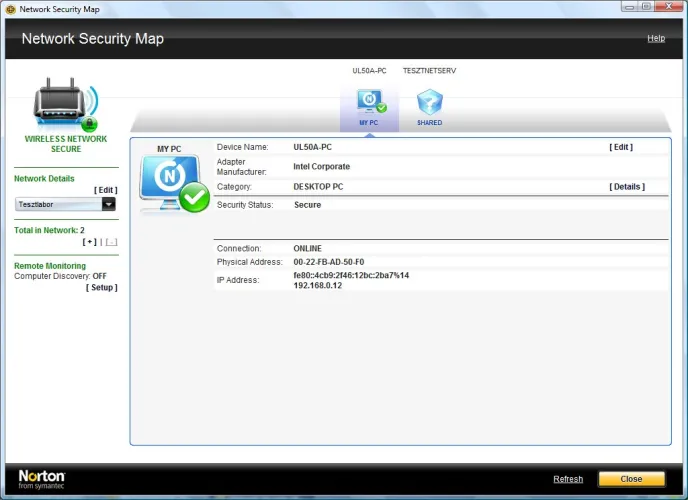The image size is (688, 500).
Task: Click the DESKTOP PC category value
Action: (318, 186)
